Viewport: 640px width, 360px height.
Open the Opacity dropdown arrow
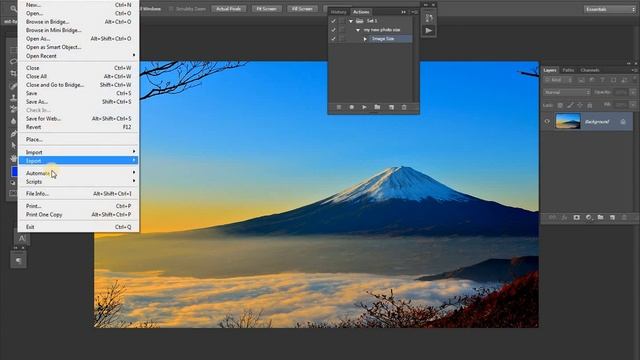point(633,93)
